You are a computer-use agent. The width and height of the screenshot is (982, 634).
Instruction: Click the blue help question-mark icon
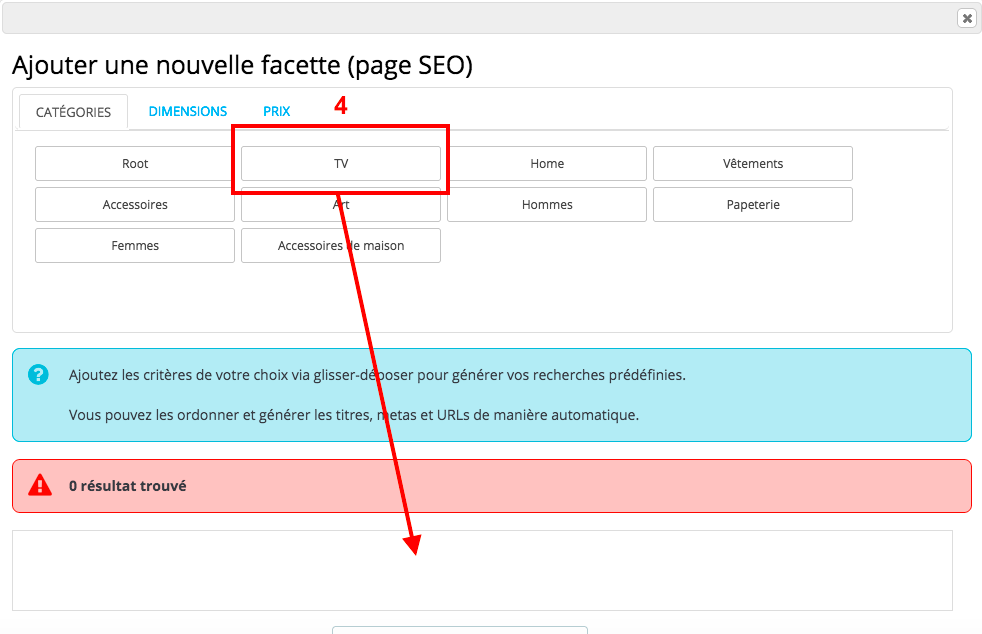pos(38,375)
